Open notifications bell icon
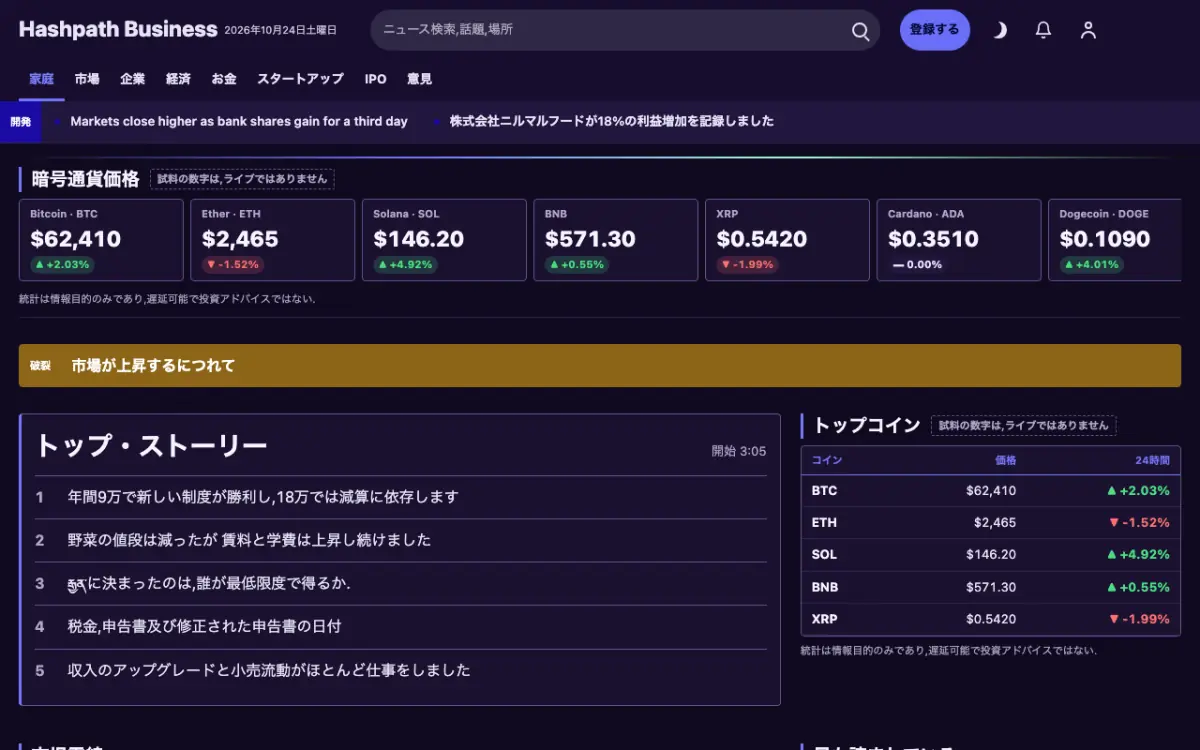Image resolution: width=1200 pixels, height=750 pixels. click(x=1043, y=30)
